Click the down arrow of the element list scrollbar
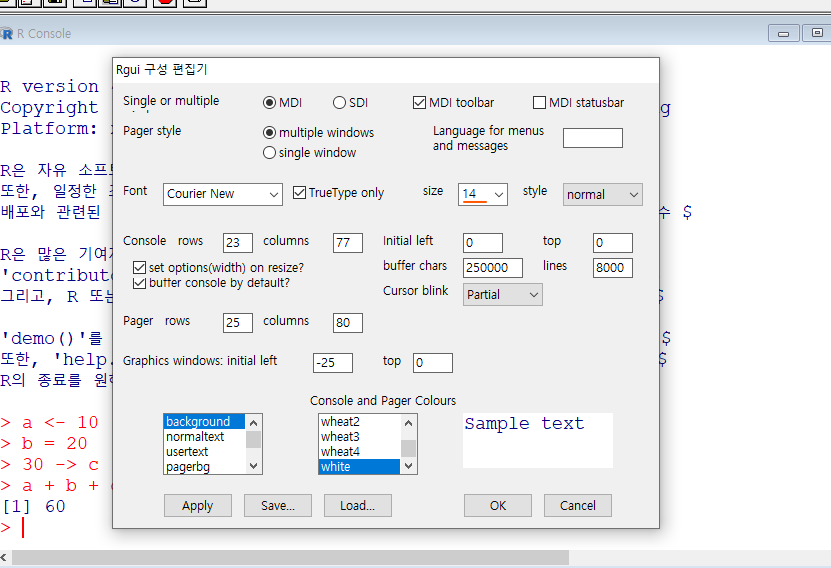The image size is (831, 568). (x=253, y=466)
